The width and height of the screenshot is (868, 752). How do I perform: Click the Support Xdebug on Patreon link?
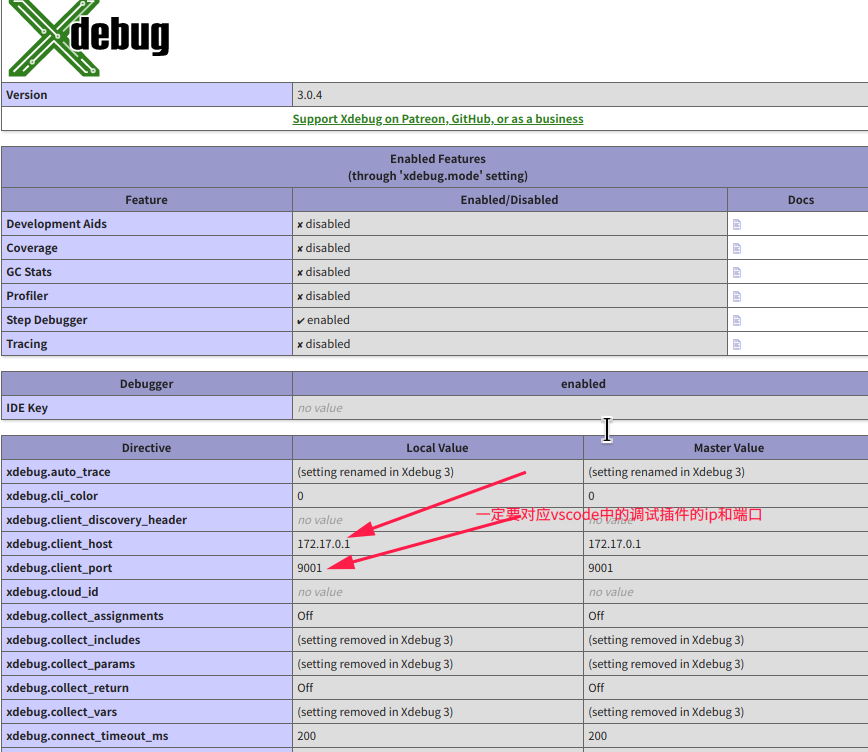[x=437, y=119]
